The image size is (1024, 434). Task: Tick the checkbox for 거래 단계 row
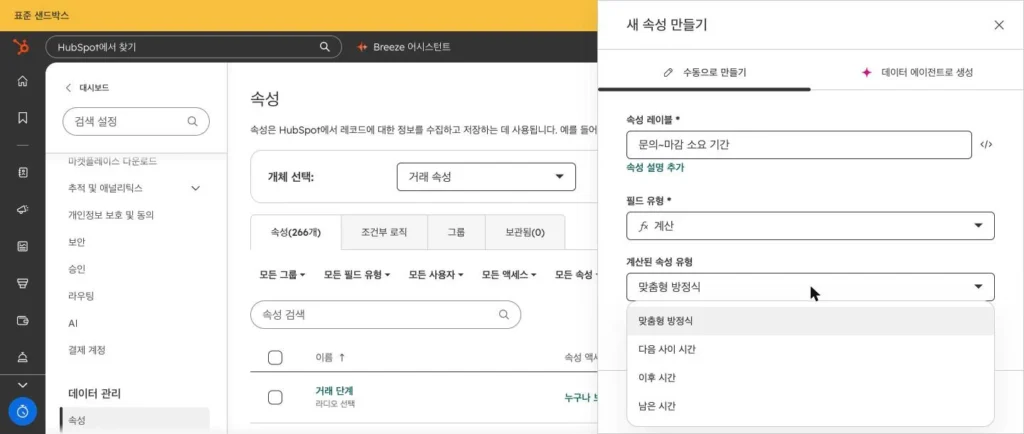pos(275,397)
